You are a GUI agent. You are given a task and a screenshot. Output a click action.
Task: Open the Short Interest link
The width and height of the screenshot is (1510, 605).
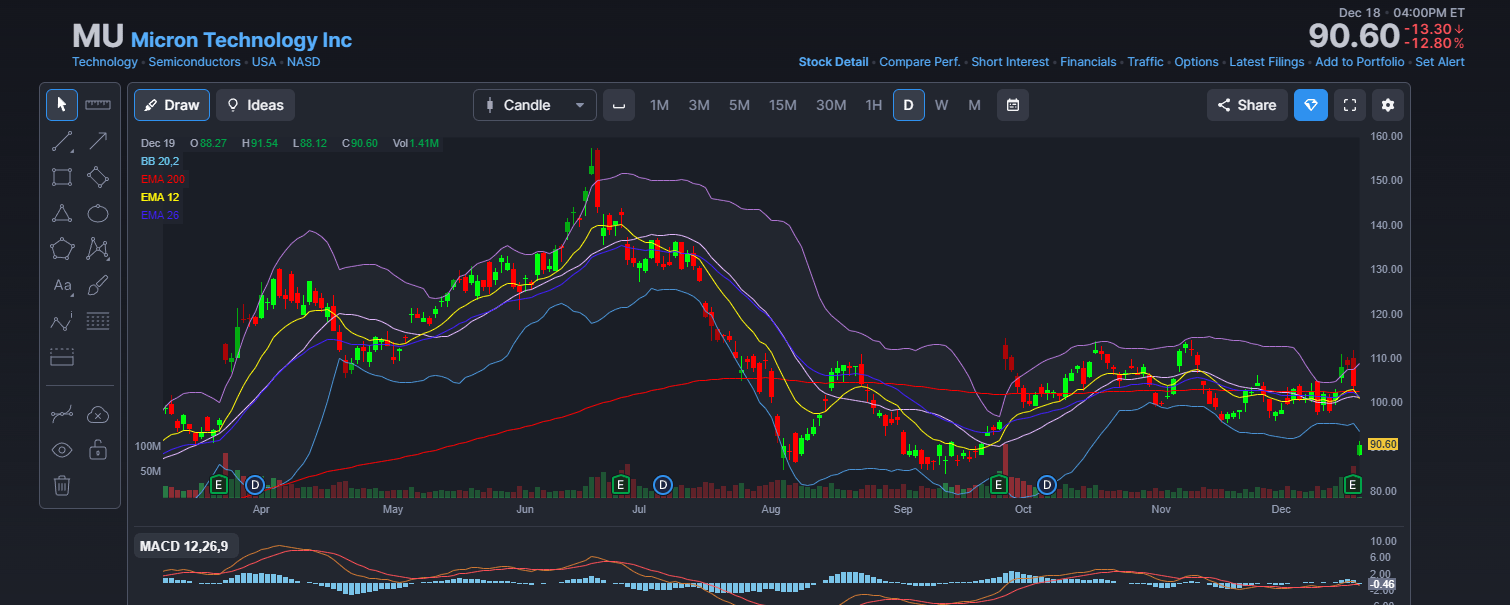1010,62
